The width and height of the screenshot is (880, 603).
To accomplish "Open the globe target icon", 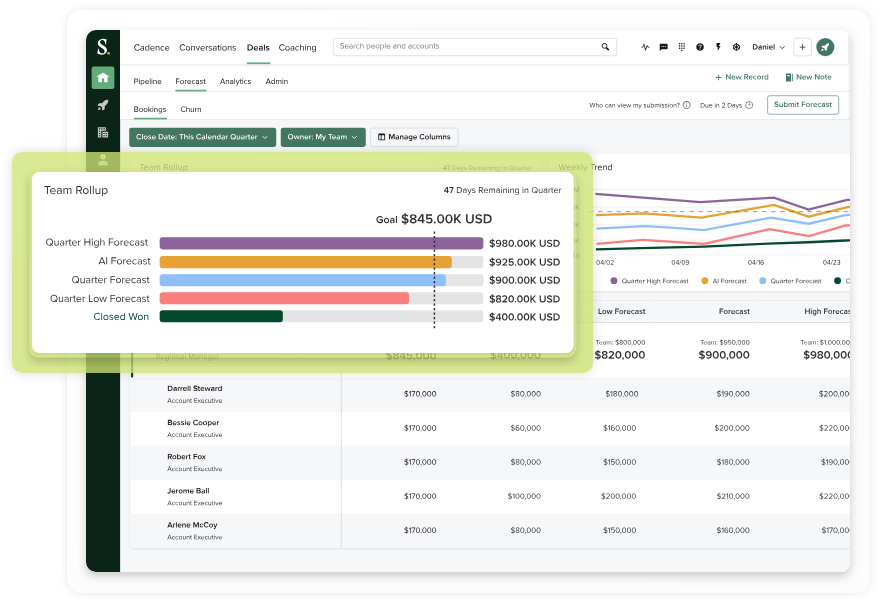I will click(736, 47).
